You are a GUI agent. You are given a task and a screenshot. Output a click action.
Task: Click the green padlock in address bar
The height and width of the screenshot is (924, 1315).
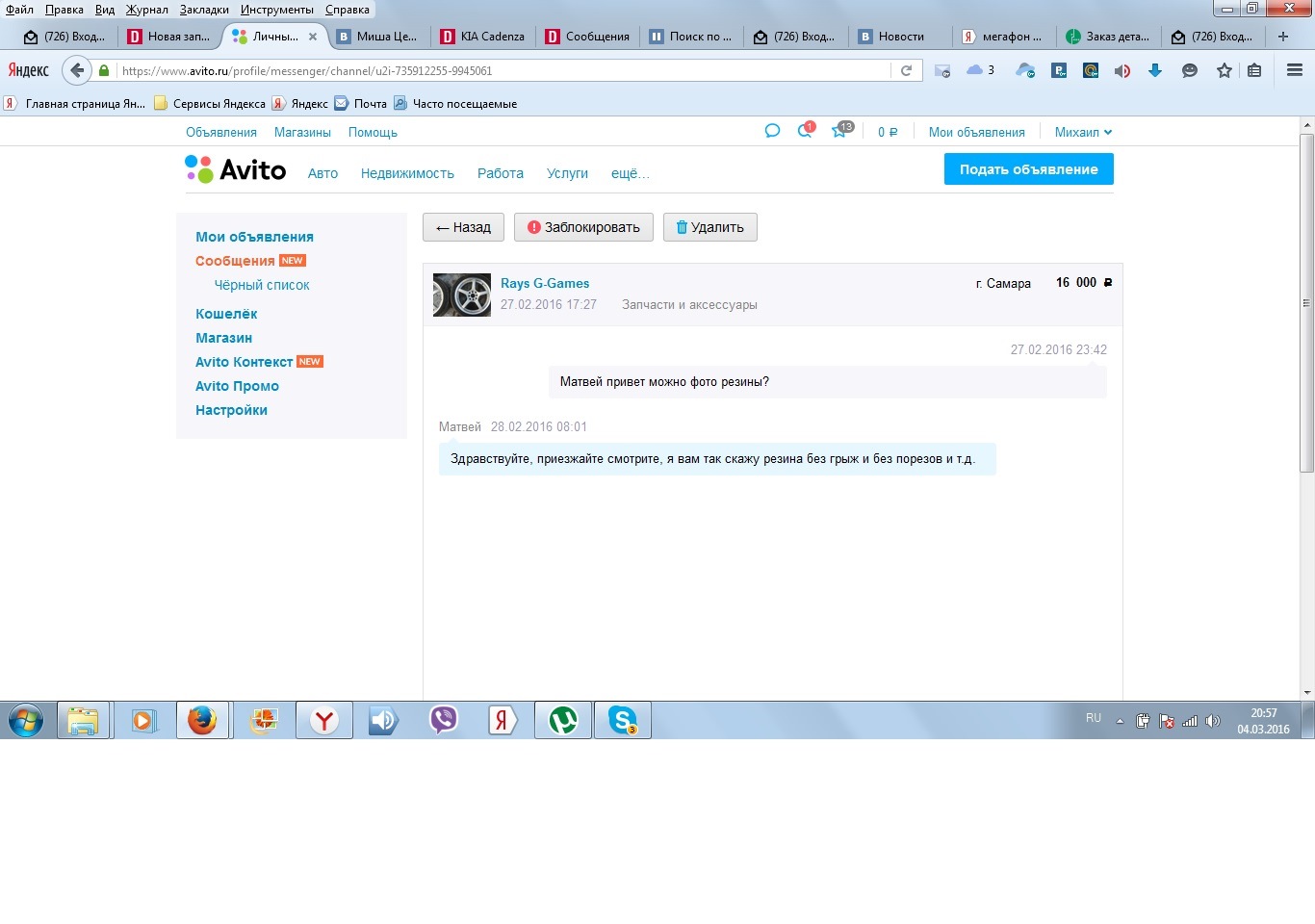click(x=104, y=70)
